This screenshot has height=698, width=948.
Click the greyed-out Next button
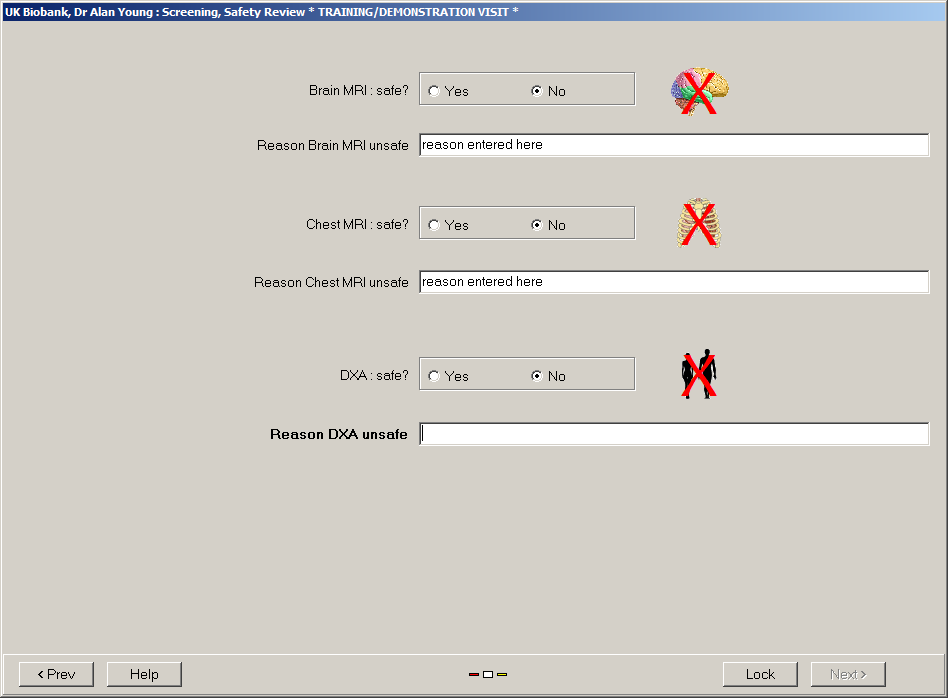coord(847,674)
